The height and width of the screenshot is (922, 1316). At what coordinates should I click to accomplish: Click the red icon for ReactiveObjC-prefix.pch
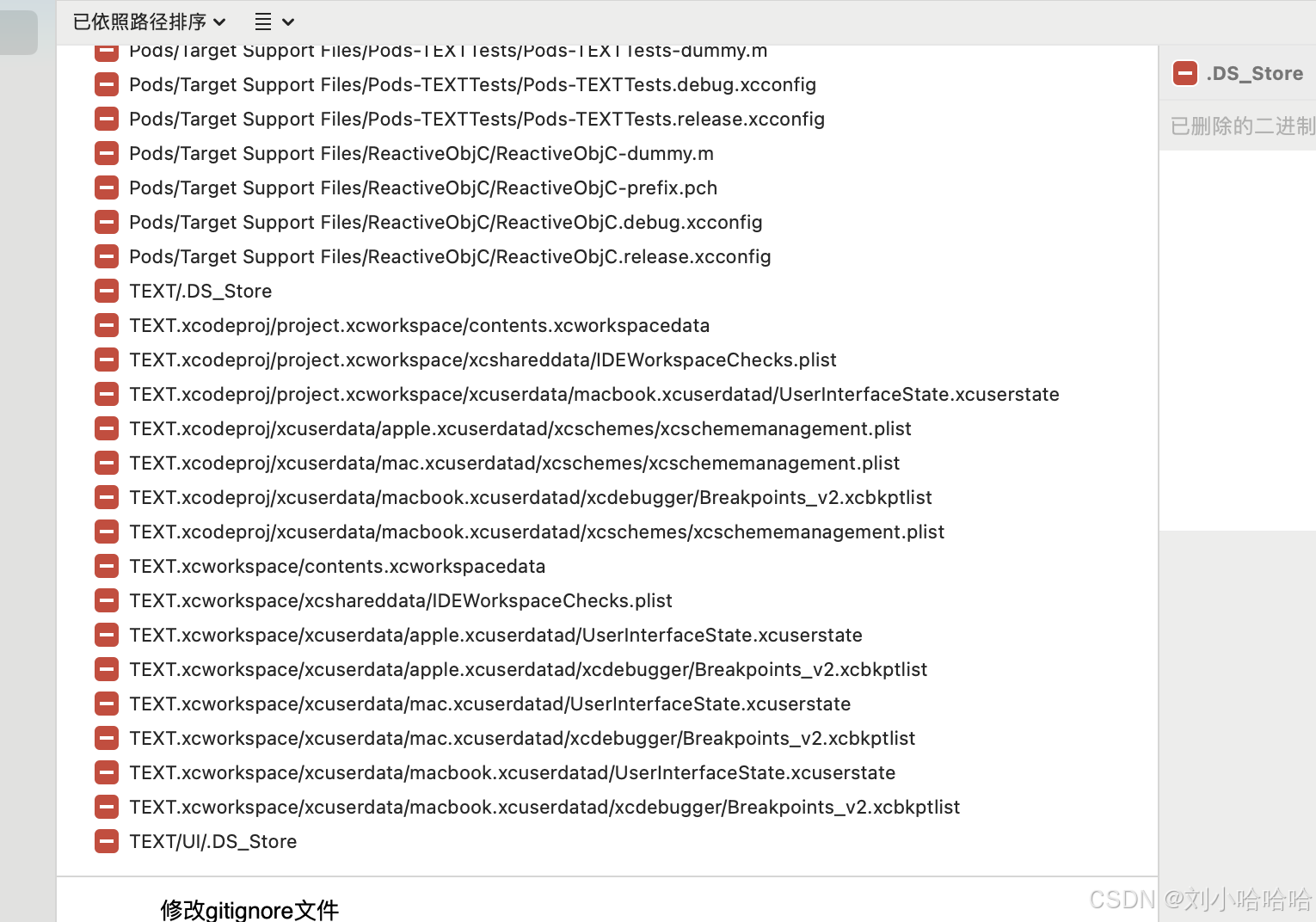[107, 187]
